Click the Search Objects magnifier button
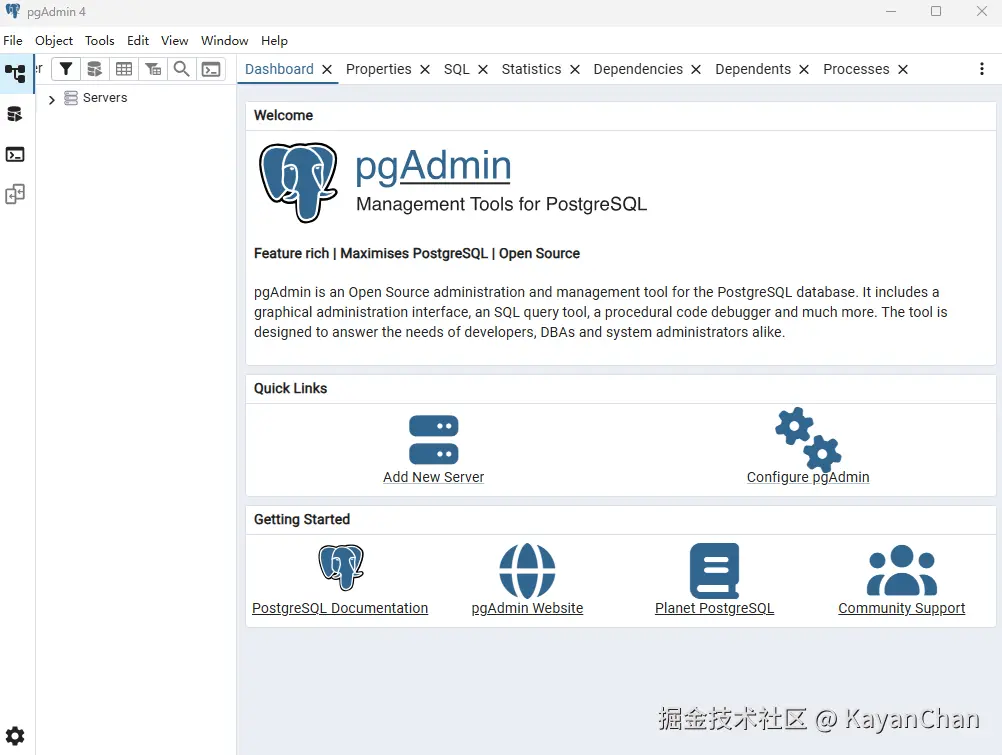Screen dimensions: 1002x755 click(x=181, y=69)
